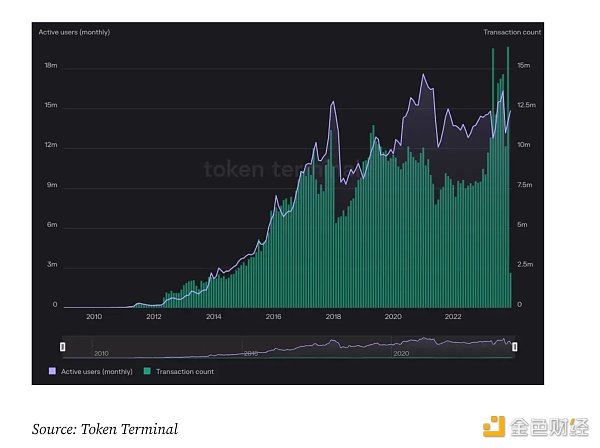Click the 金色财经 watermark text
The image size is (600, 448).
pyautogui.click(x=548, y=429)
